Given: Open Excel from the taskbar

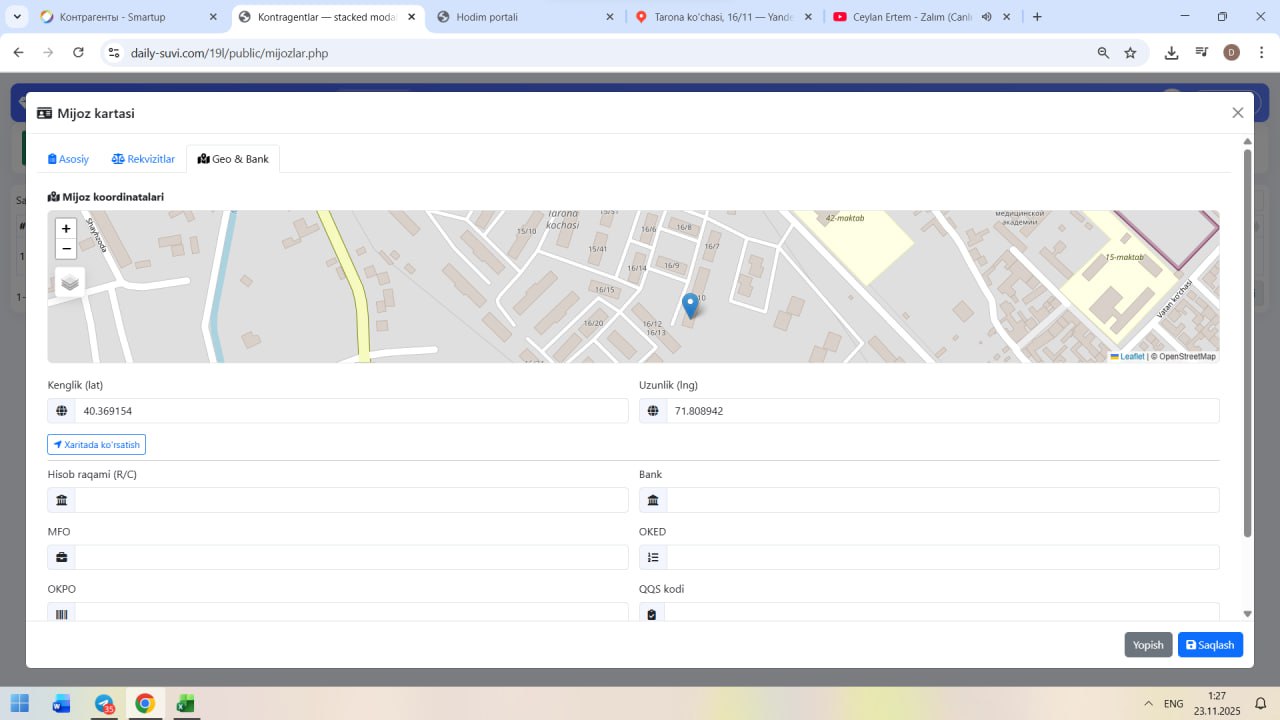Looking at the screenshot, I should coord(185,704).
